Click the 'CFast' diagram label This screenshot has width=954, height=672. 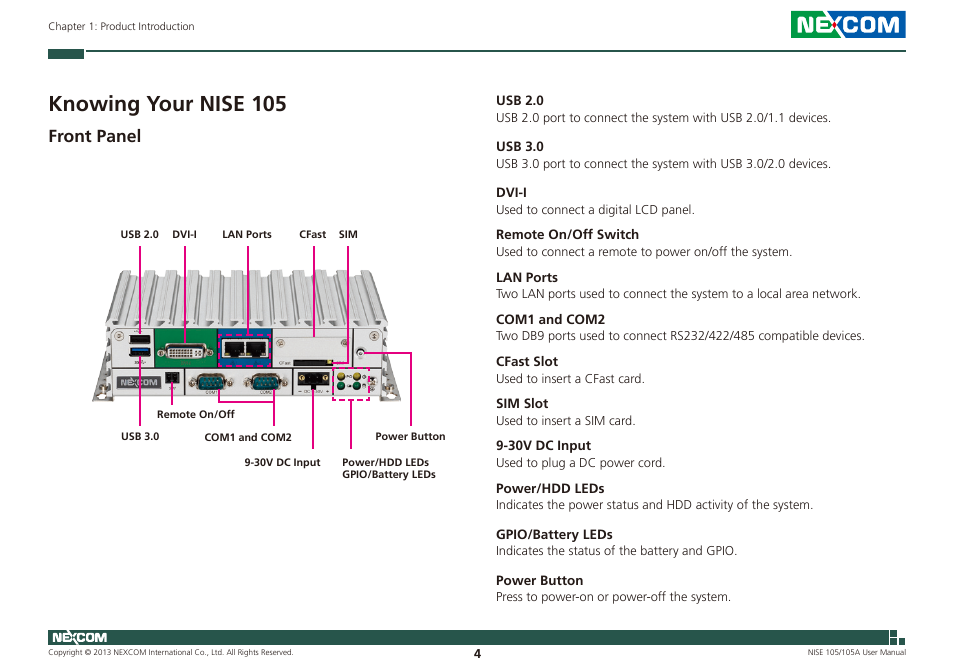[312, 235]
